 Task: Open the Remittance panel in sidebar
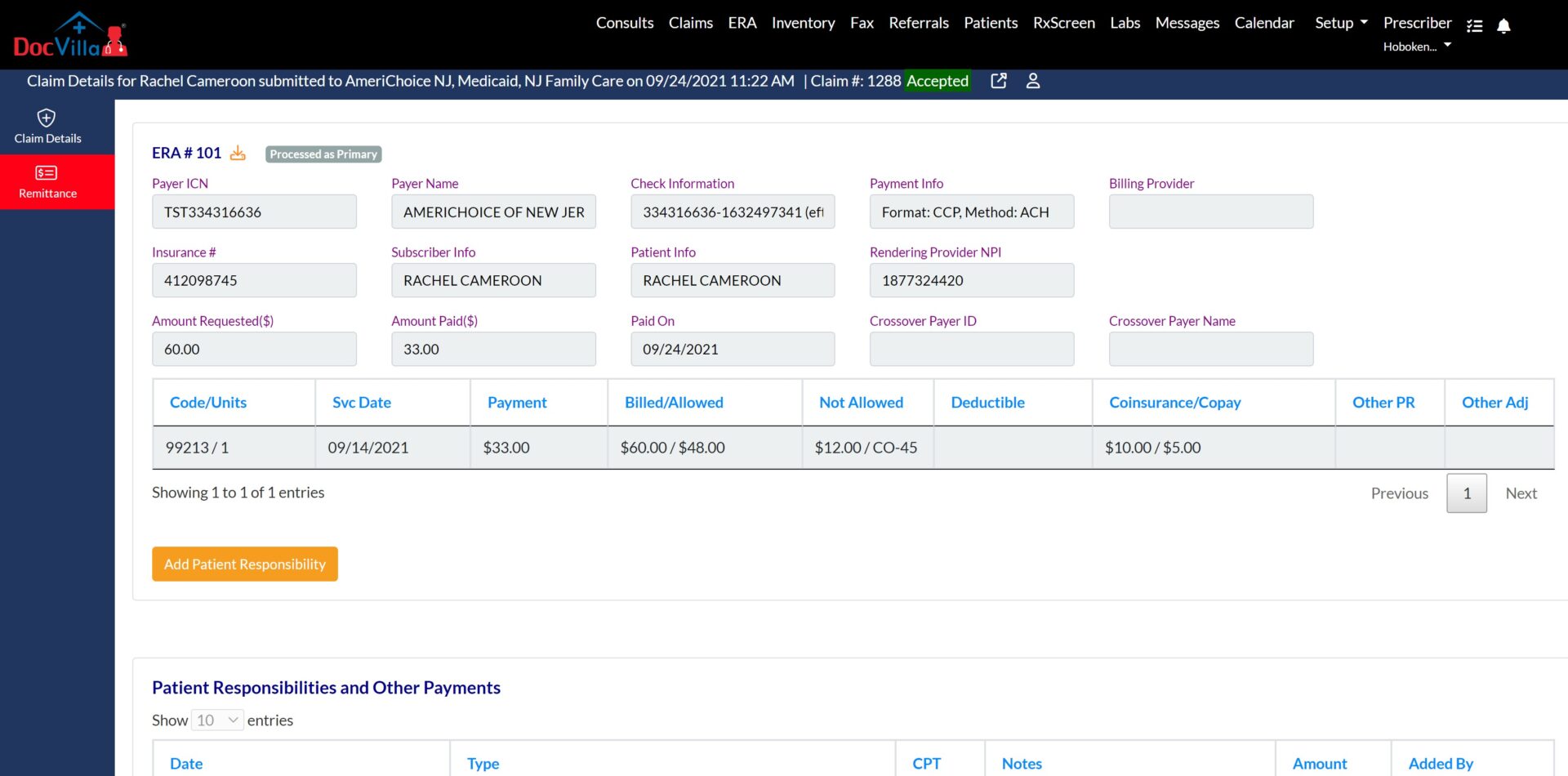point(47,181)
